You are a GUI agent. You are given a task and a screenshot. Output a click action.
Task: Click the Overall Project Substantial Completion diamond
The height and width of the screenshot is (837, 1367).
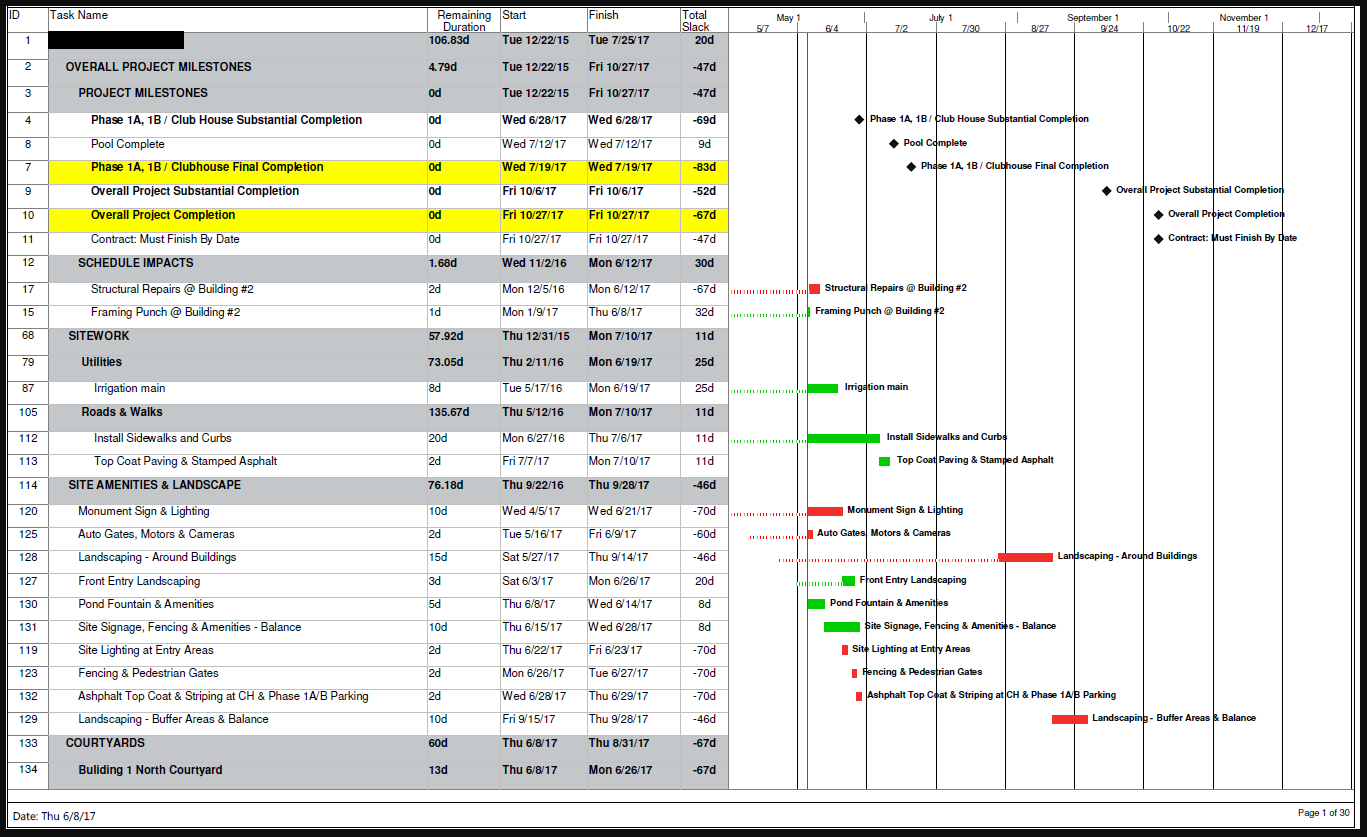click(x=1107, y=190)
